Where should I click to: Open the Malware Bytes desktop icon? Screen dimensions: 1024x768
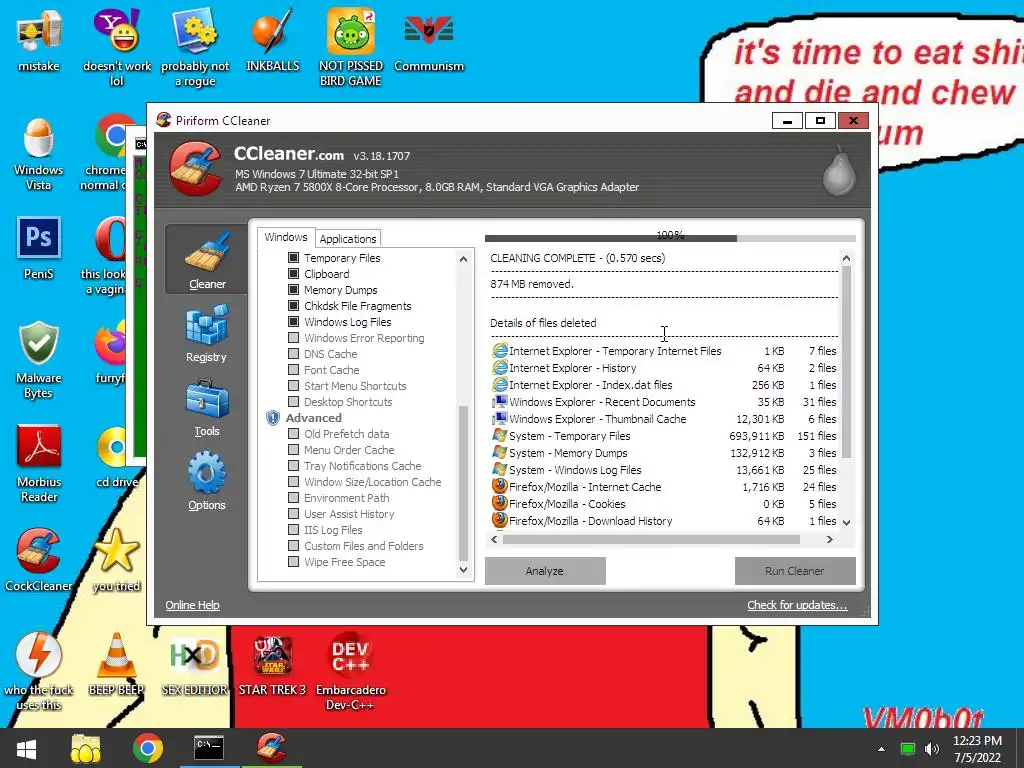[39, 359]
